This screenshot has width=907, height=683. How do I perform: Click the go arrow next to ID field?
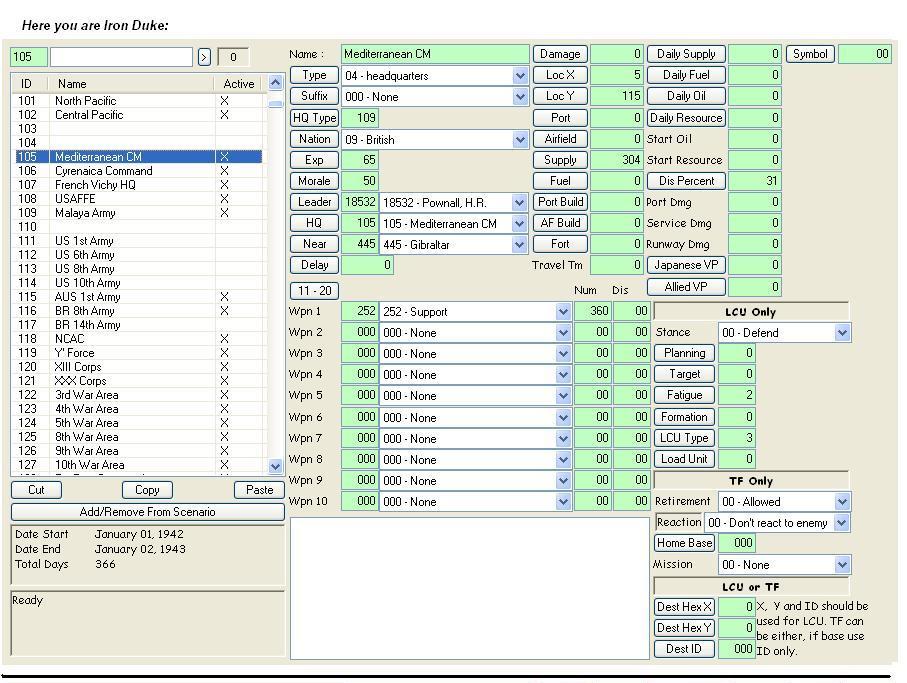tap(204, 57)
